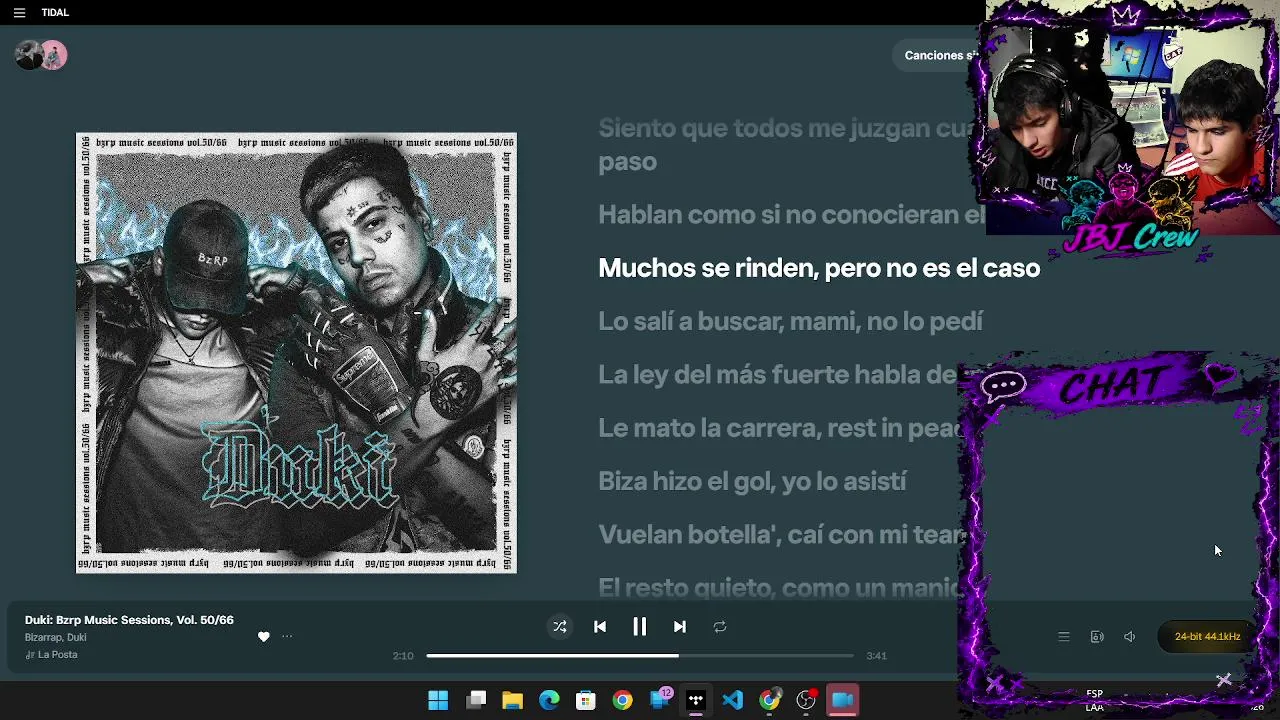This screenshot has height=720, width=1280.
Task: Click the pink camera app taskbar icon
Action: (843, 701)
